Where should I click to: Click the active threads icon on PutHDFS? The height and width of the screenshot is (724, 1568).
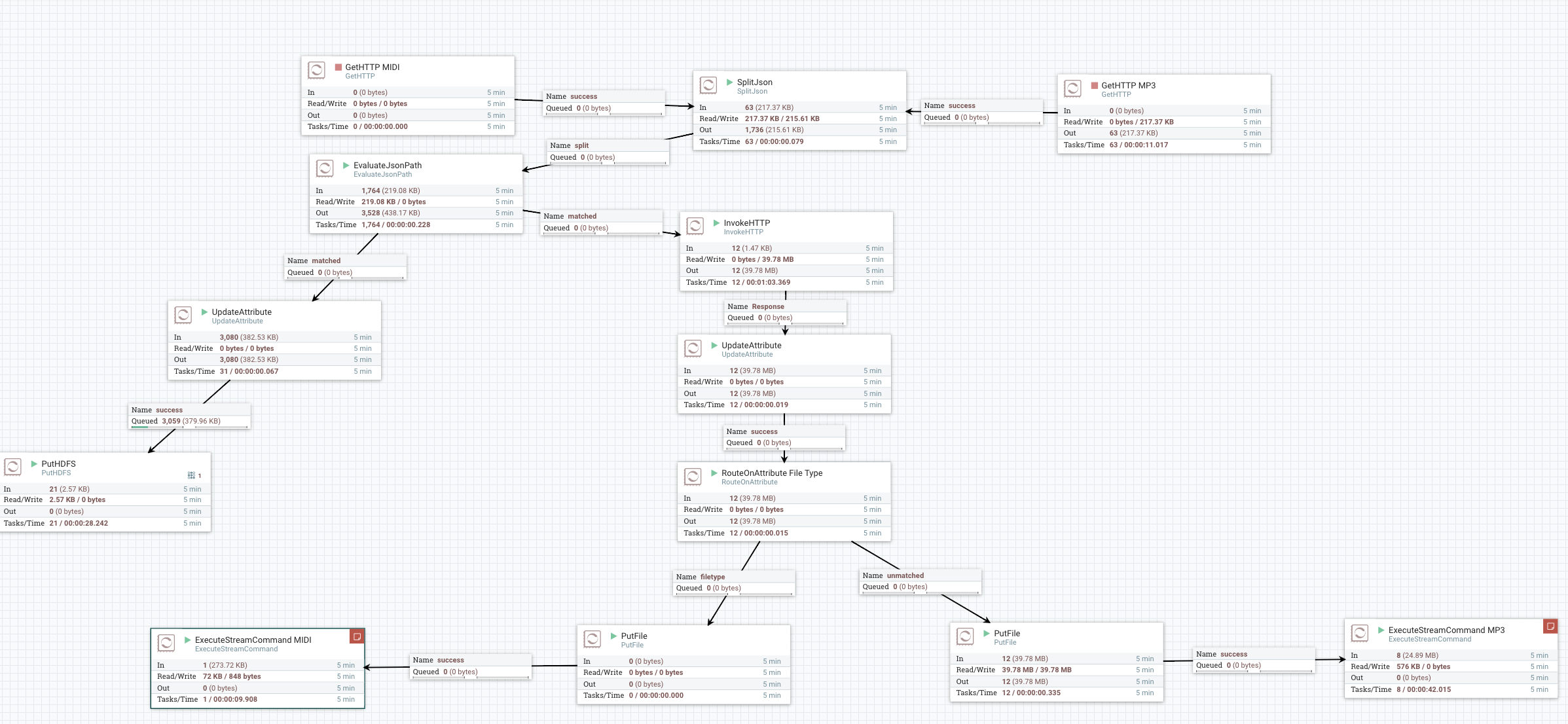191,475
